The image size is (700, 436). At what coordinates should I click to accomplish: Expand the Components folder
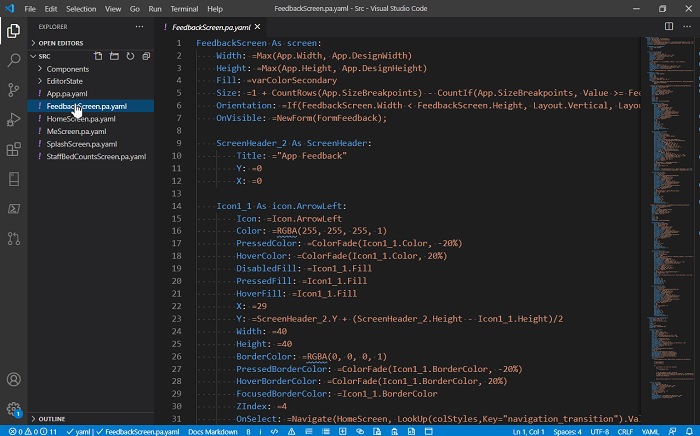click(68, 69)
